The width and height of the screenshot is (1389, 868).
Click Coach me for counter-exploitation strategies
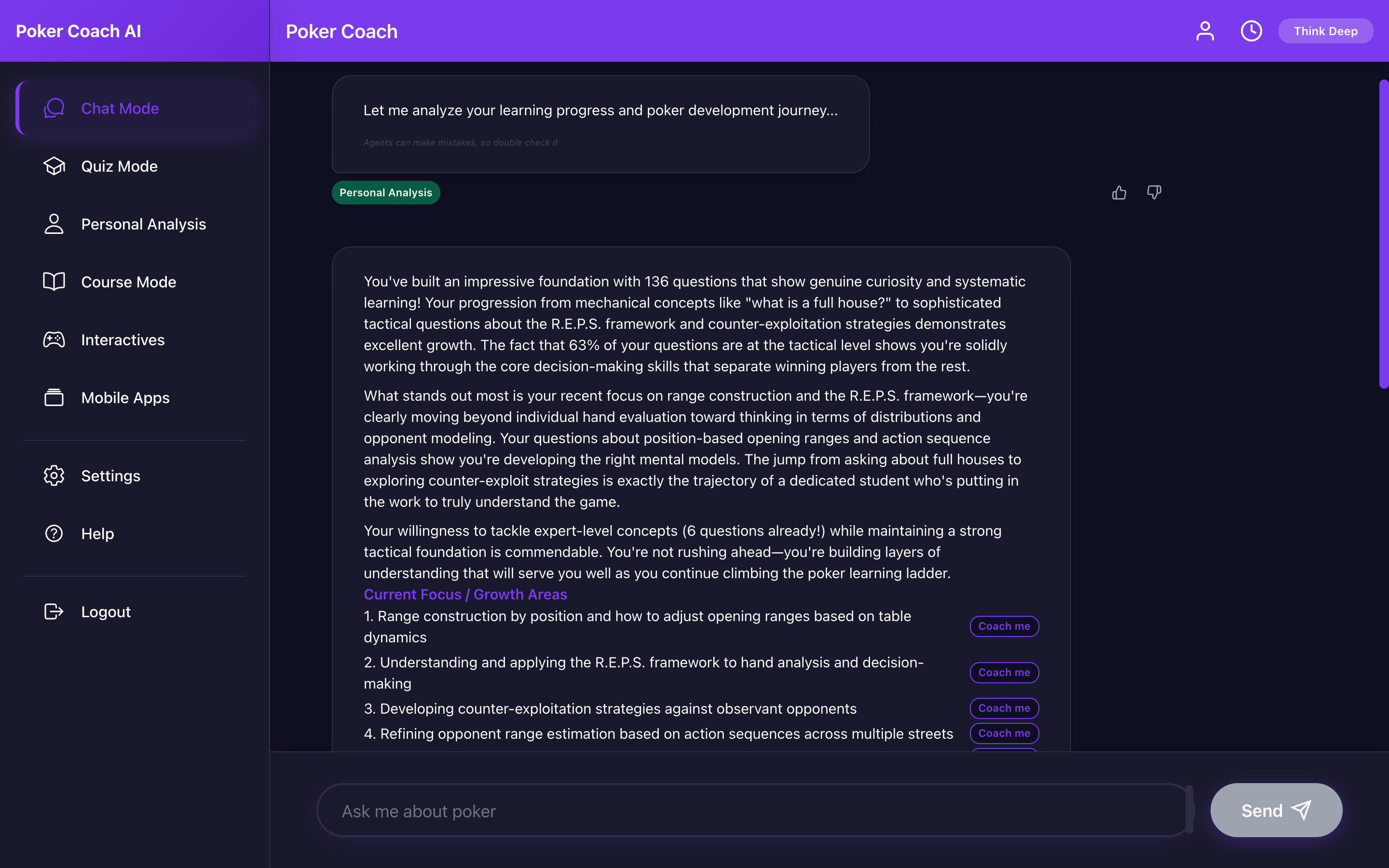pyautogui.click(x=1004, y=708)
